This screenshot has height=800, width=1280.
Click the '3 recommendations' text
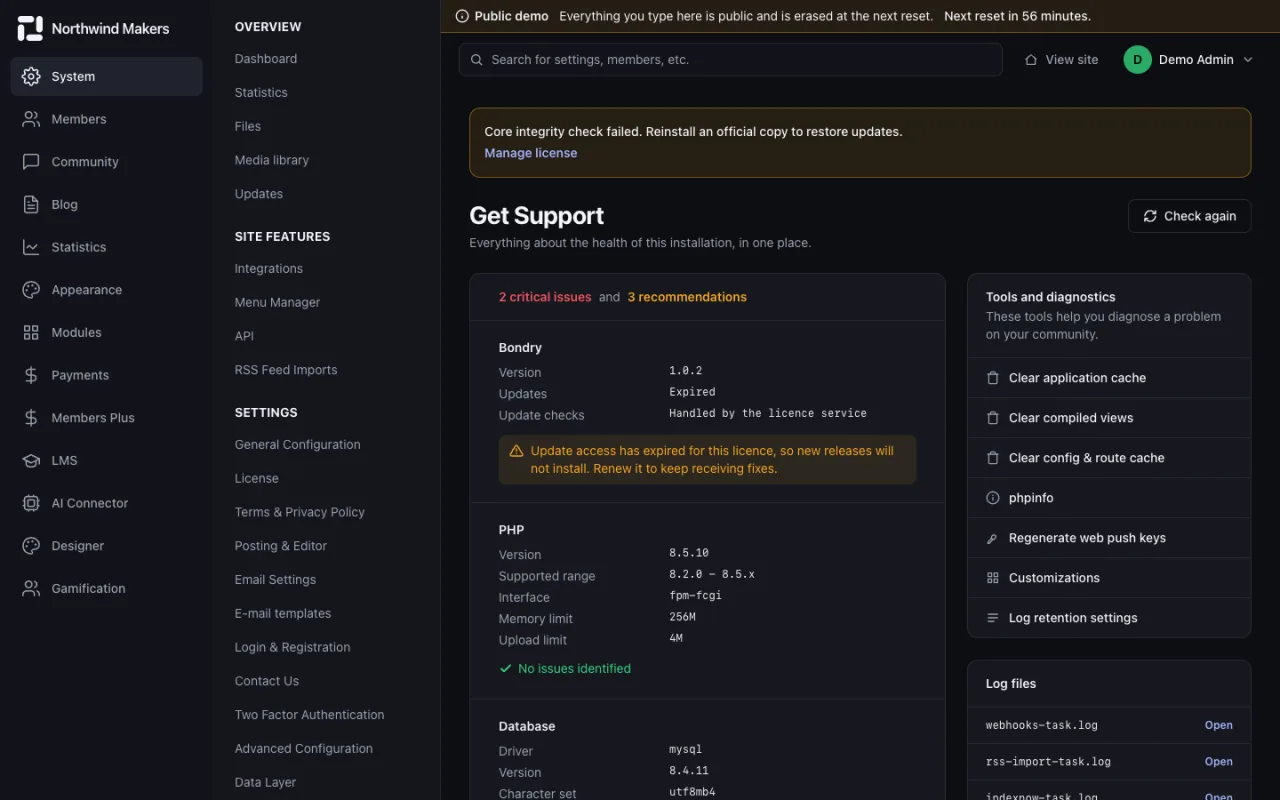(687, 297)
